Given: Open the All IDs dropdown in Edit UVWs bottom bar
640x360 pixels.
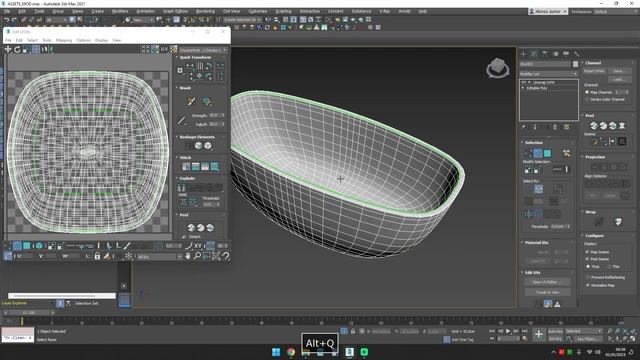Looking at the screenshot, I should coord(159,256).
